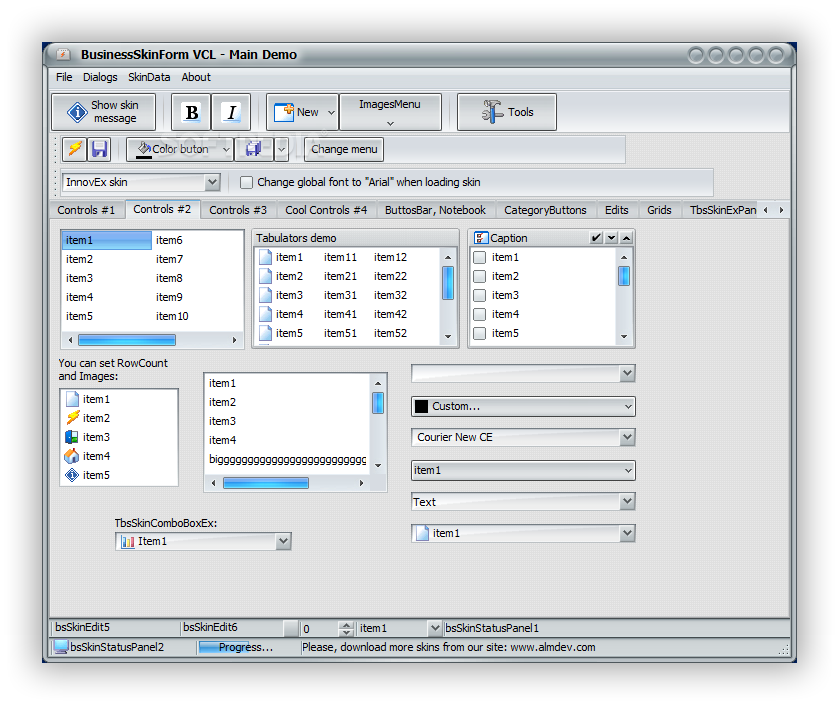This screenshot has width=839, height=705.
Task: Open the CategoryButtons tab
Action: [545, 210]
